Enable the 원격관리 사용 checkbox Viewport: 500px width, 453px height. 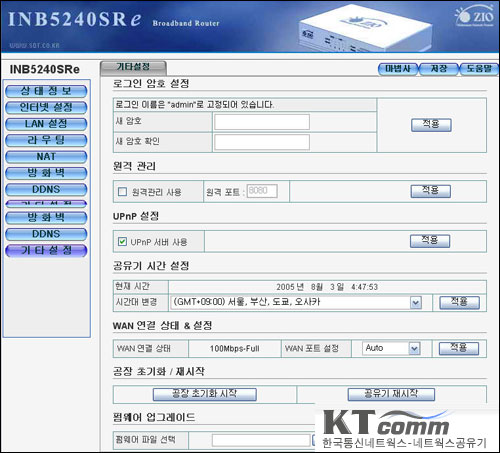click(x=123, y=192)
